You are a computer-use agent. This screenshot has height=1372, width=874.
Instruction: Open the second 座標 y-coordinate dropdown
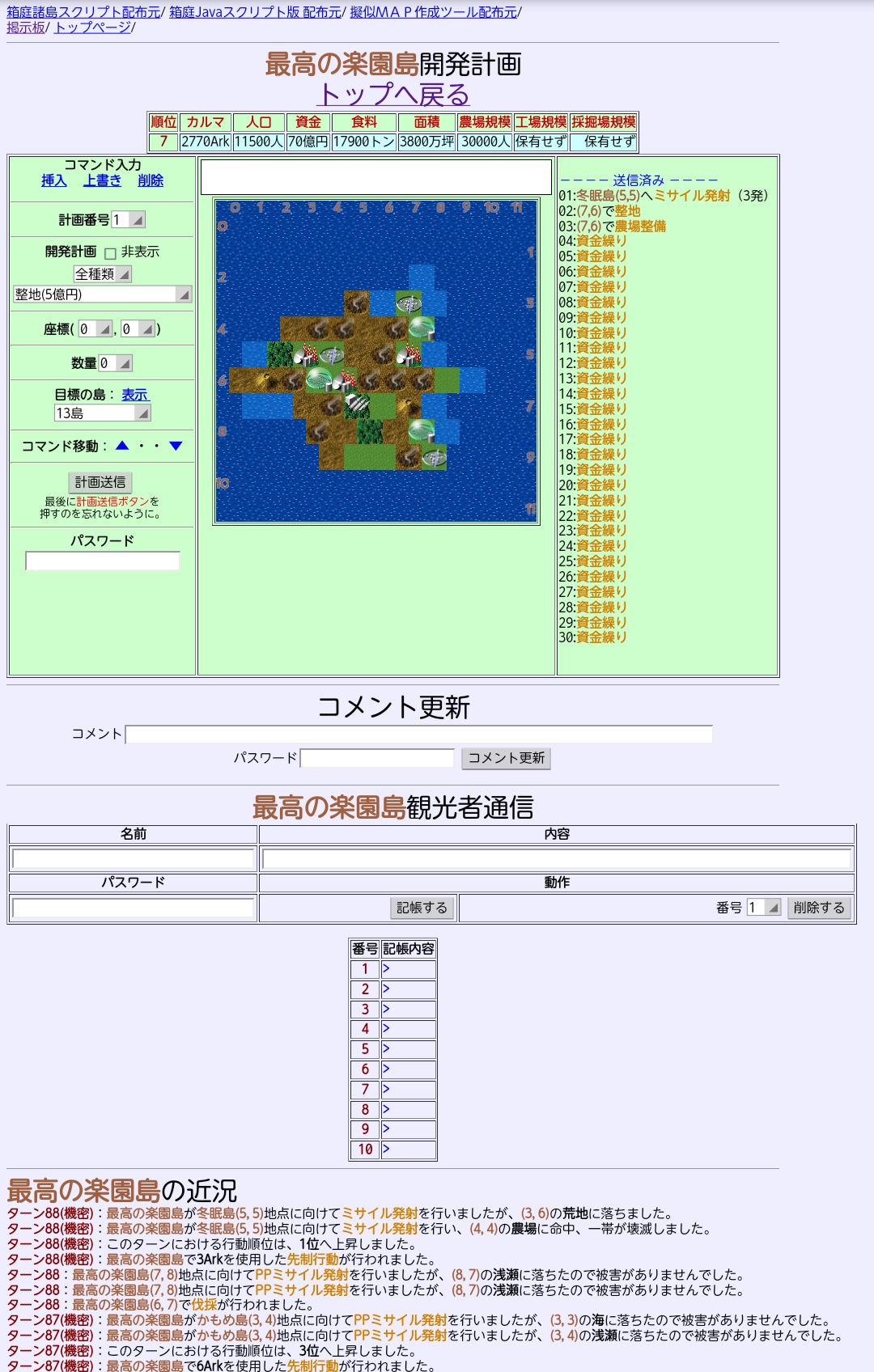pyautogui.click(x=138, y=329)
